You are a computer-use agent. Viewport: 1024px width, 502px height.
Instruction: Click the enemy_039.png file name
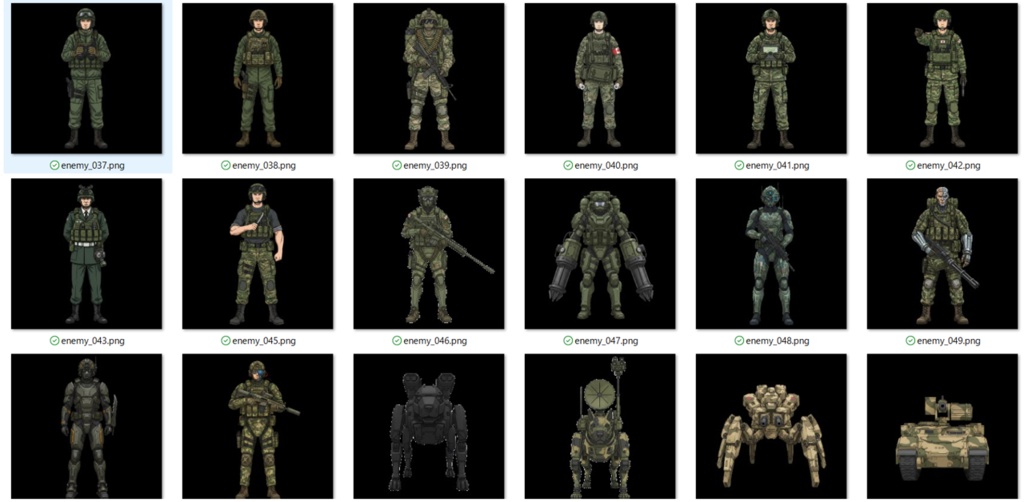(x=435, y=166)
